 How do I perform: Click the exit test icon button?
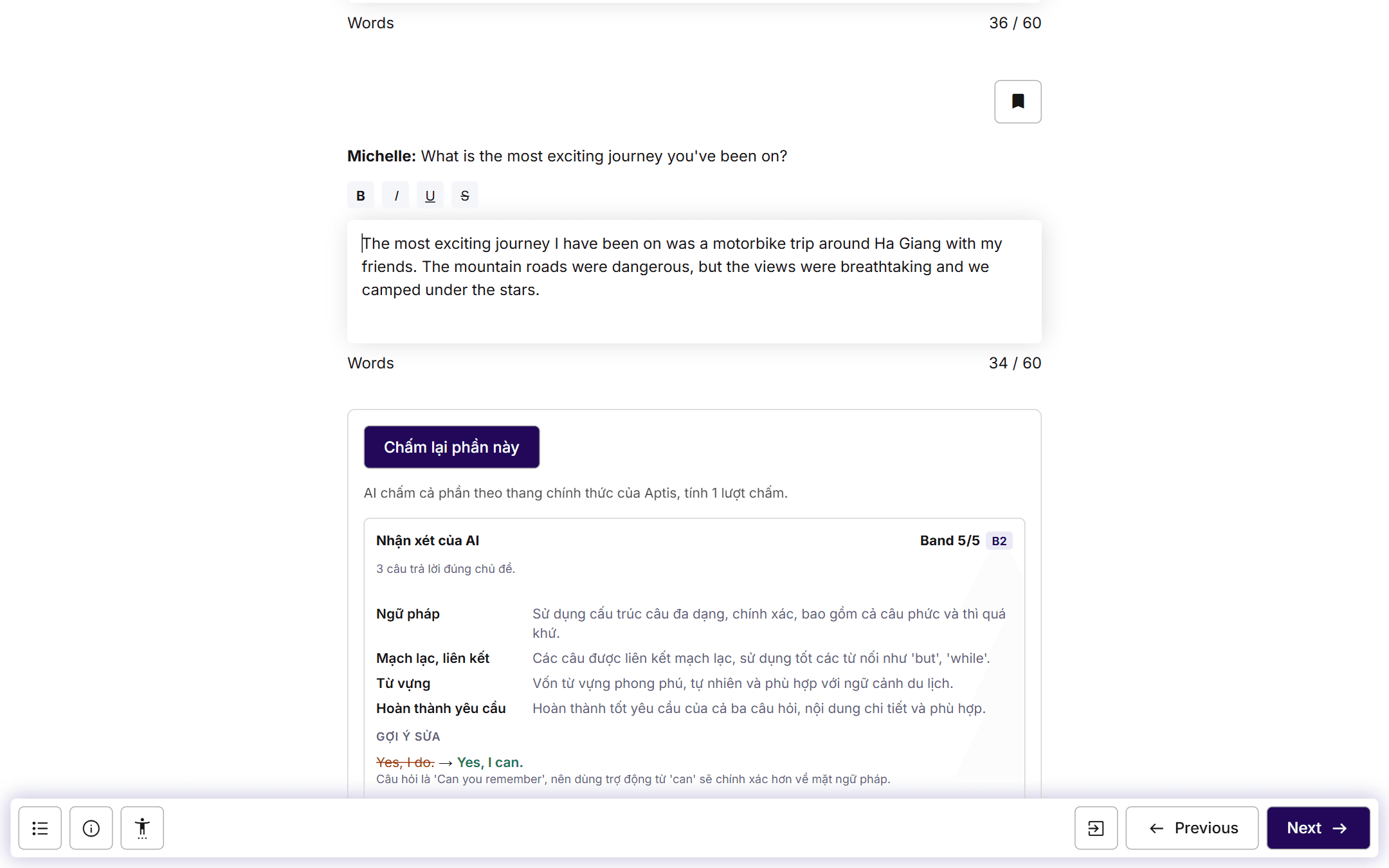pos(1096,828)
